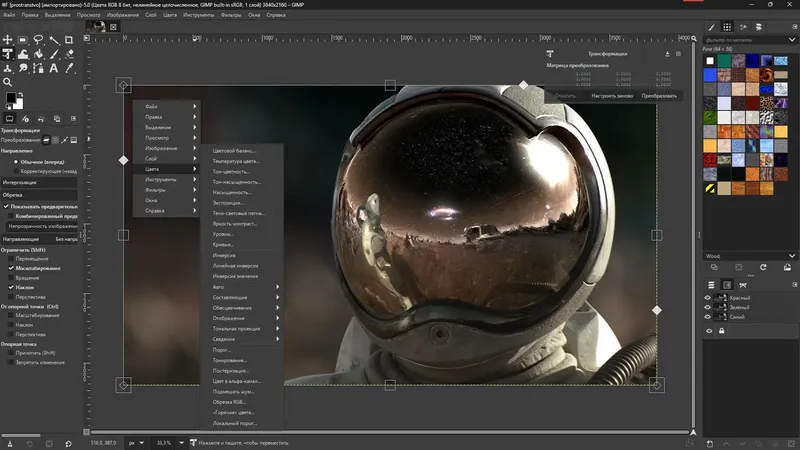Toggle visibility of Зелёный channel
800x450 pixels.
coord(708,307)
